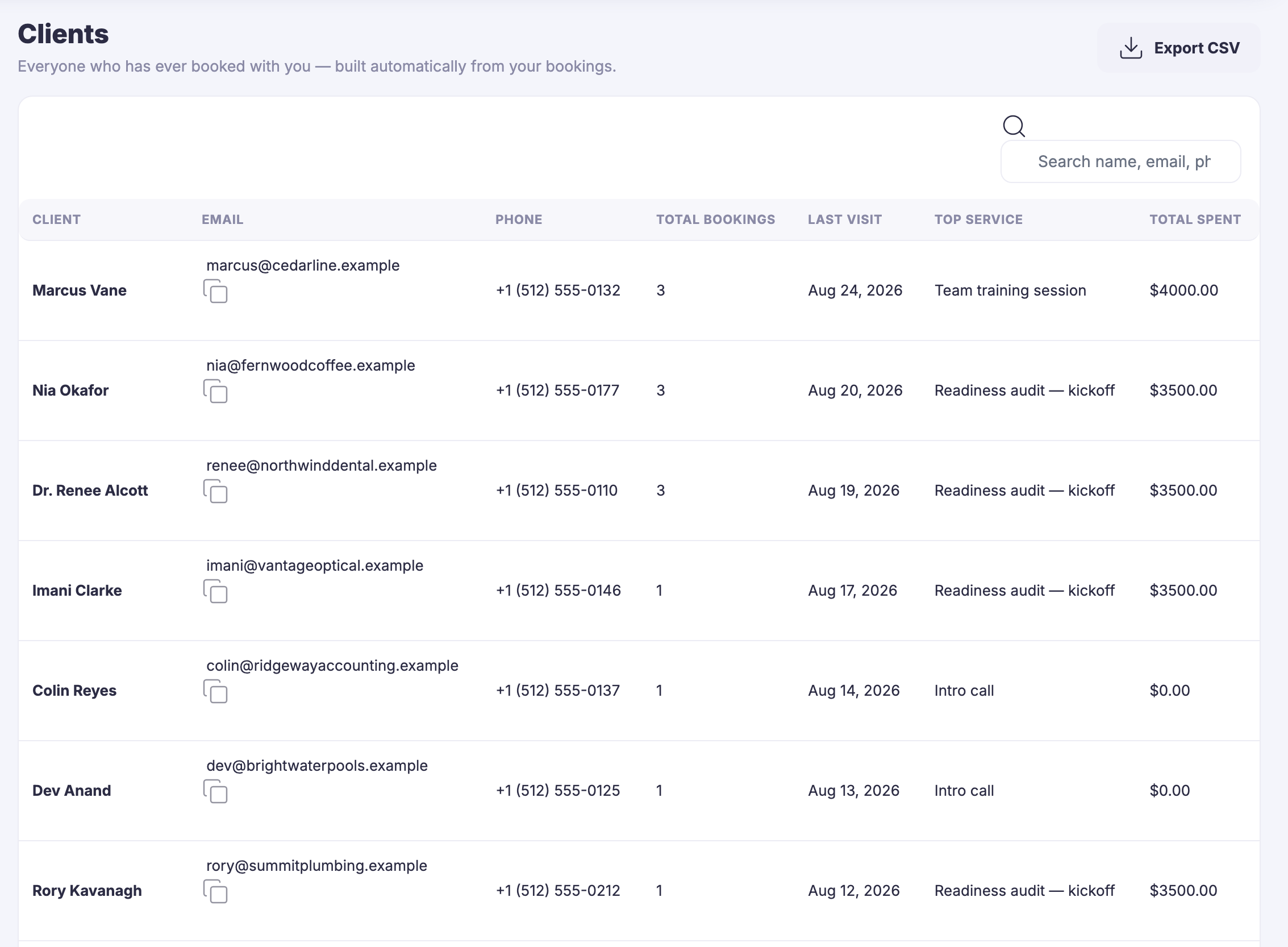This screenshot has width=1288, height=947.
Task: Click last visit date Aug 13, 2026
Action: click(x=854, y=791)
